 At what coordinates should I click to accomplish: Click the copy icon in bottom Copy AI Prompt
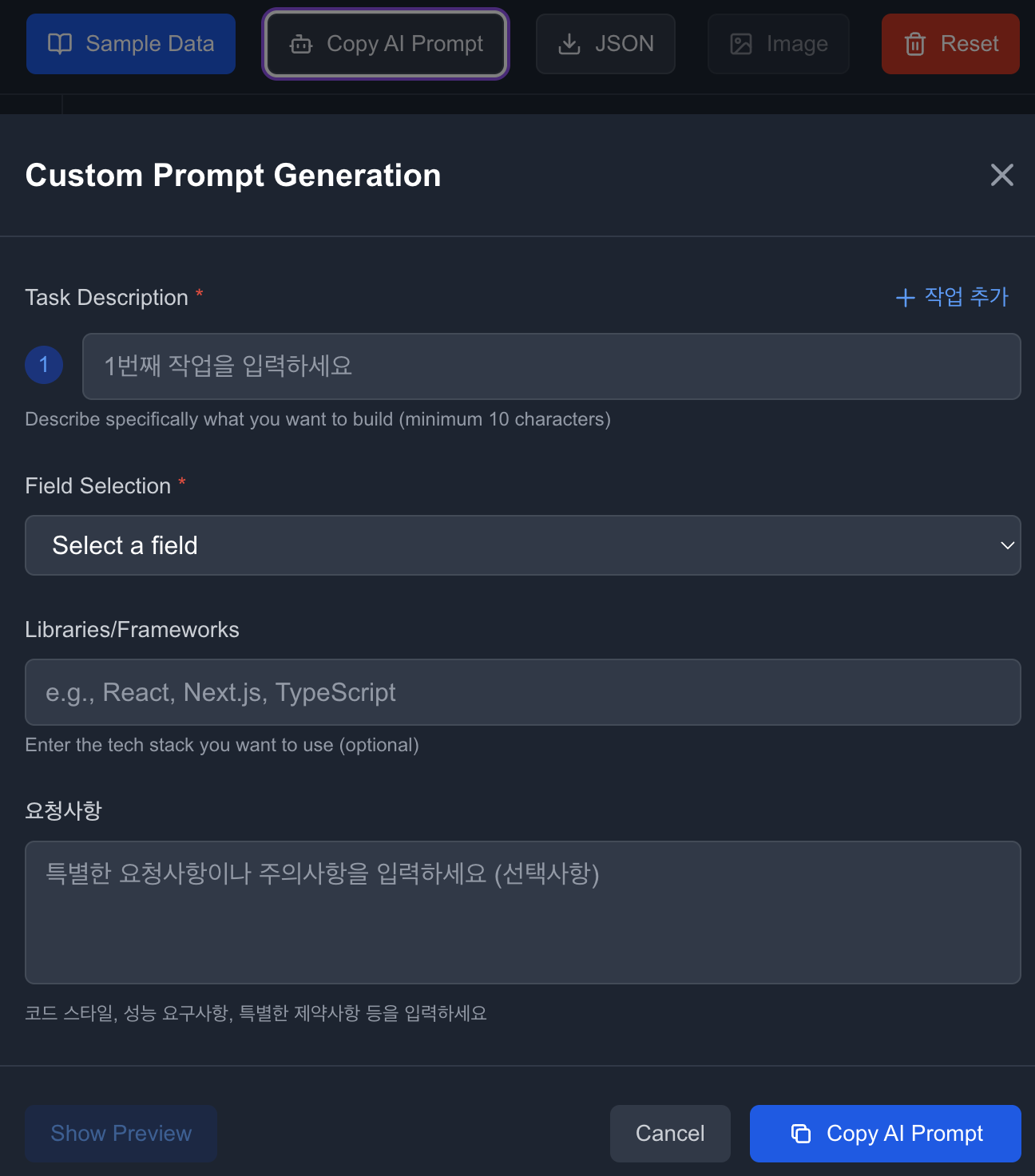tap(800, 1133)
